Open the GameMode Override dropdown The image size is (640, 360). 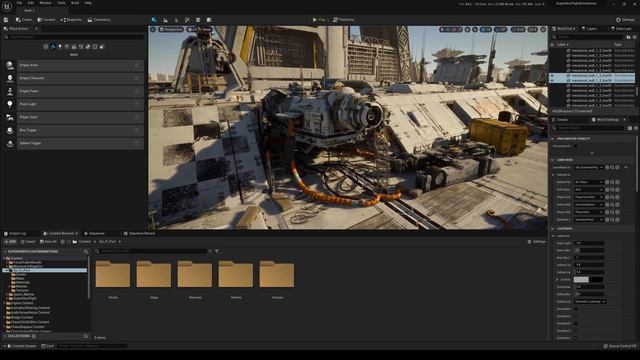(x=589, y=167)
